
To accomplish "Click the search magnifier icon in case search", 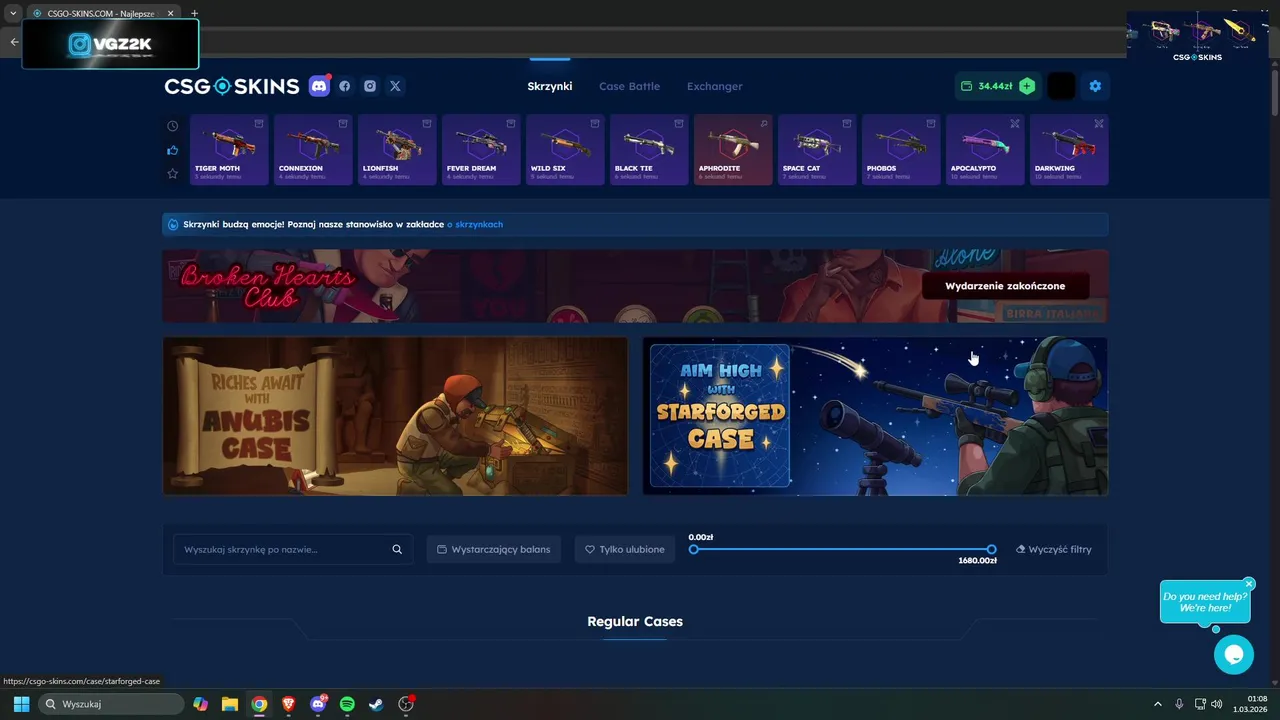I will click(x=397, y=549).
